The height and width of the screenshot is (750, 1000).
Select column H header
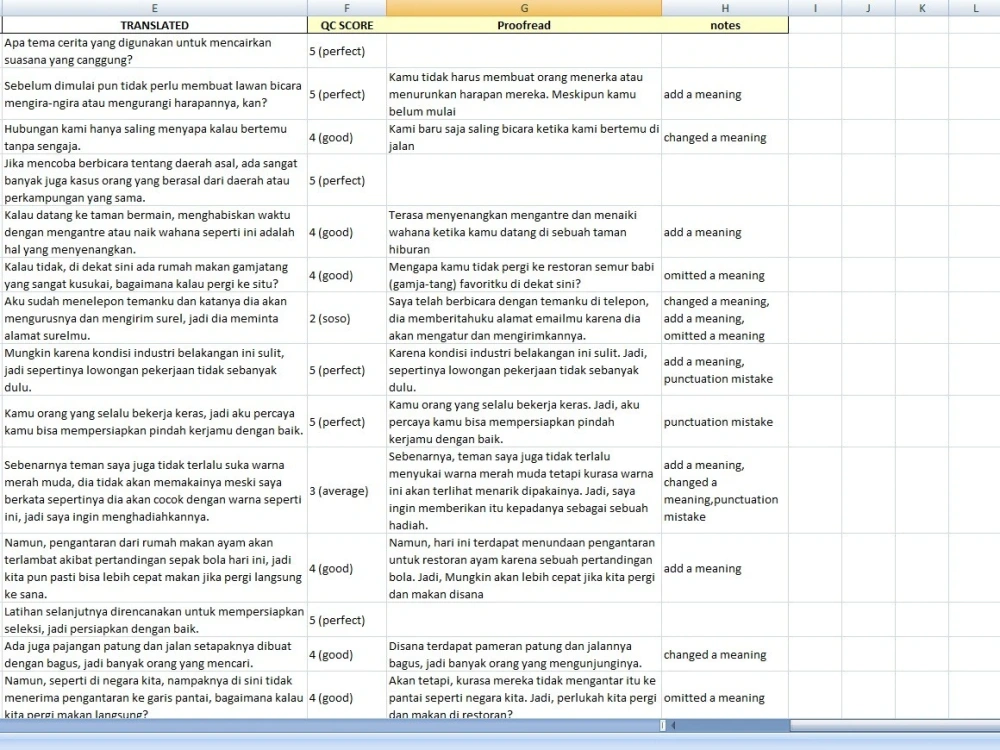point(724,8)
